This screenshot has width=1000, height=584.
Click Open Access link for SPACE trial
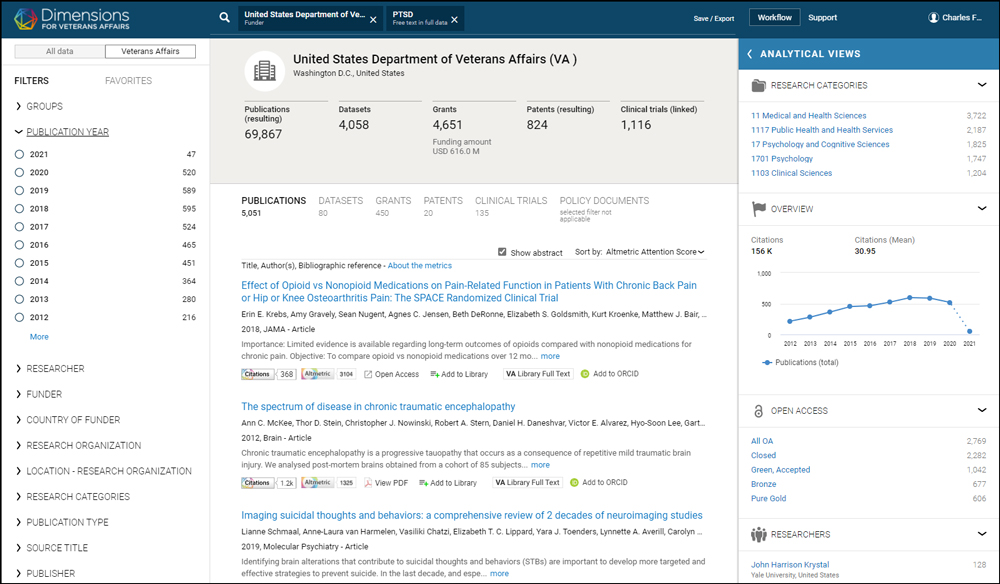tap(392, 374)
